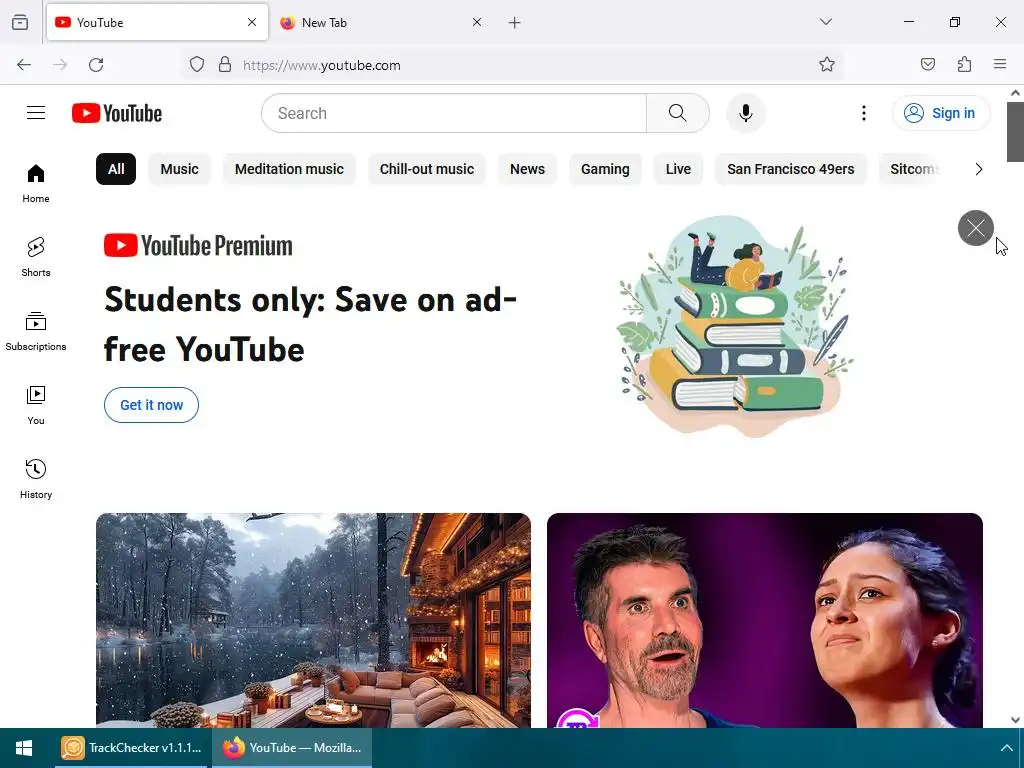Open the Windows Start menu

pos(24,748)
